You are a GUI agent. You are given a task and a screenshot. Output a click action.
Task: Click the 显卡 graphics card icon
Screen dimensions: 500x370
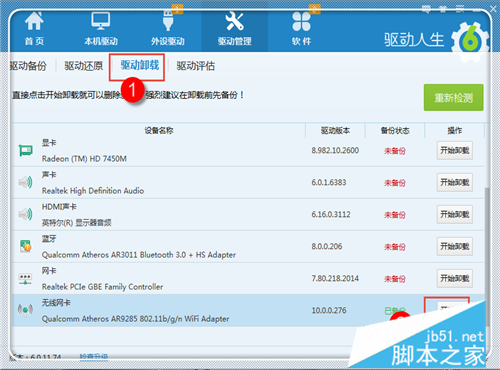click(25, 151)
